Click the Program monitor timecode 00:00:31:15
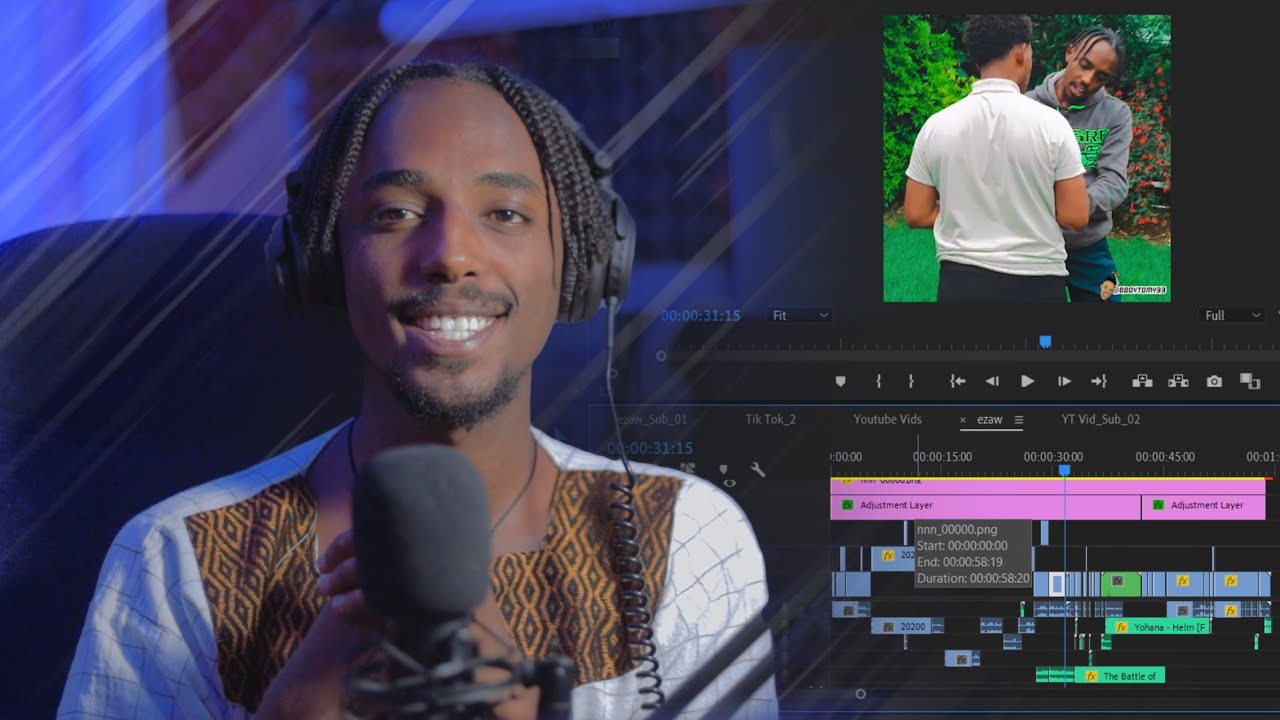 700,315
